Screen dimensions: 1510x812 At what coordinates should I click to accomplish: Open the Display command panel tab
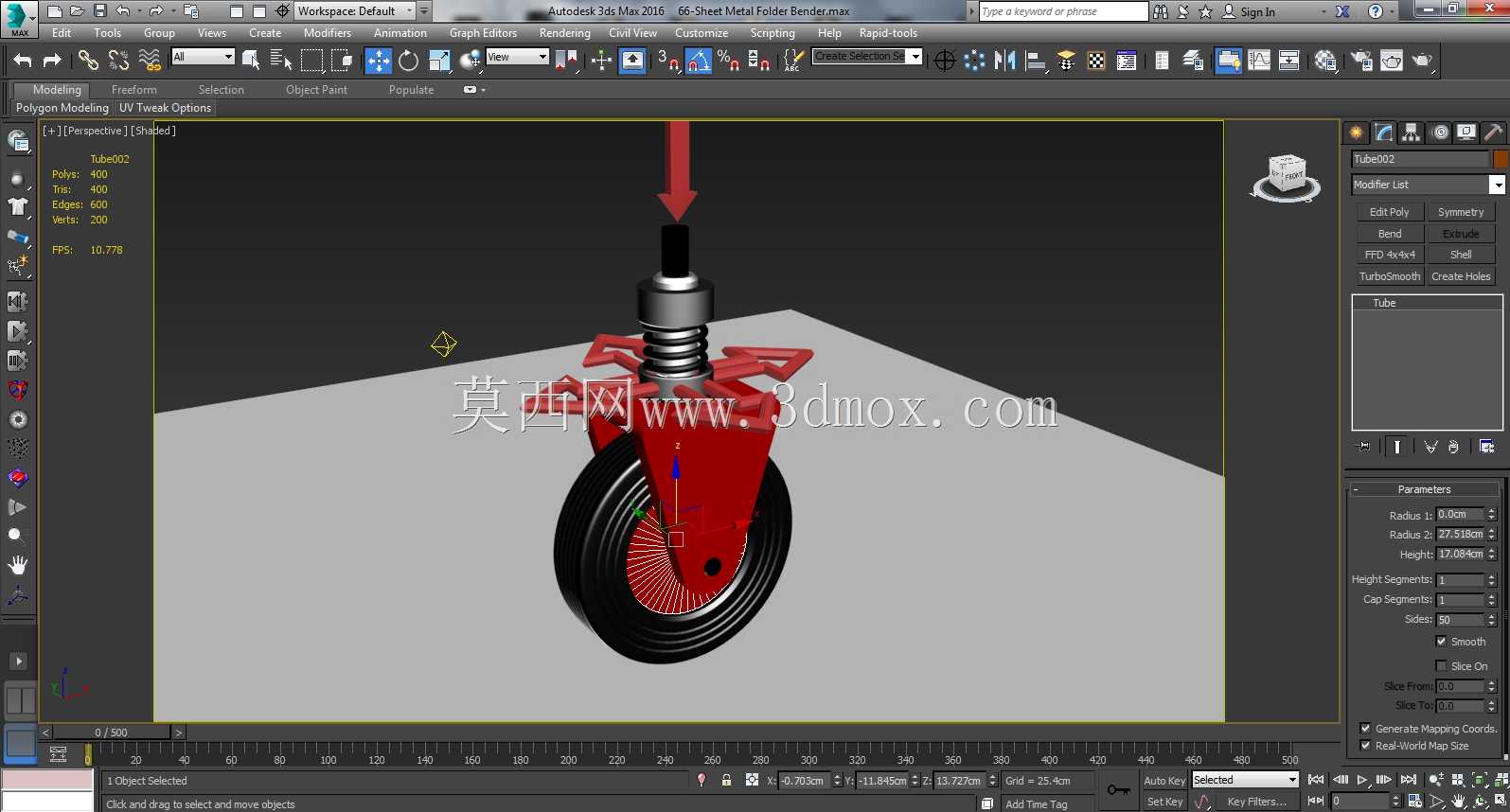(x=1466, y=132)
